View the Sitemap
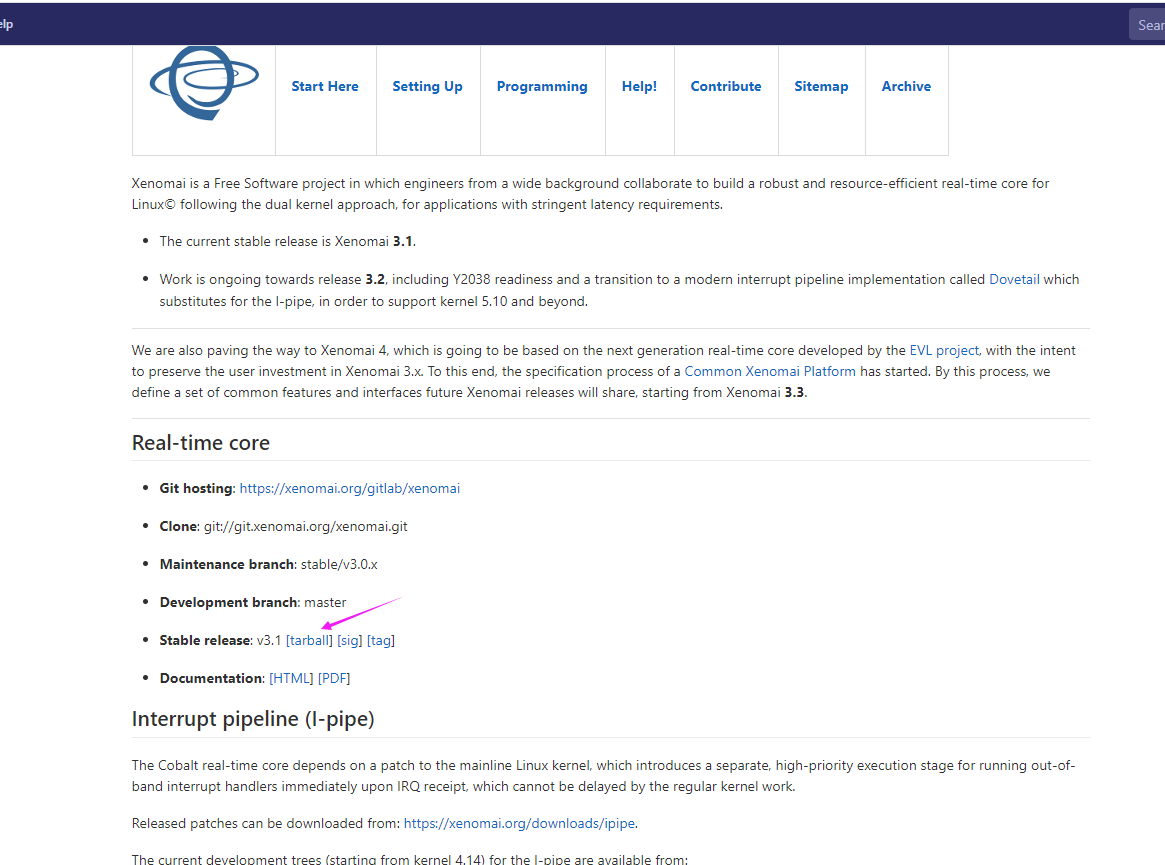Screen dimensions: 1165x865 pyautogui.click(x=821, y=86)
